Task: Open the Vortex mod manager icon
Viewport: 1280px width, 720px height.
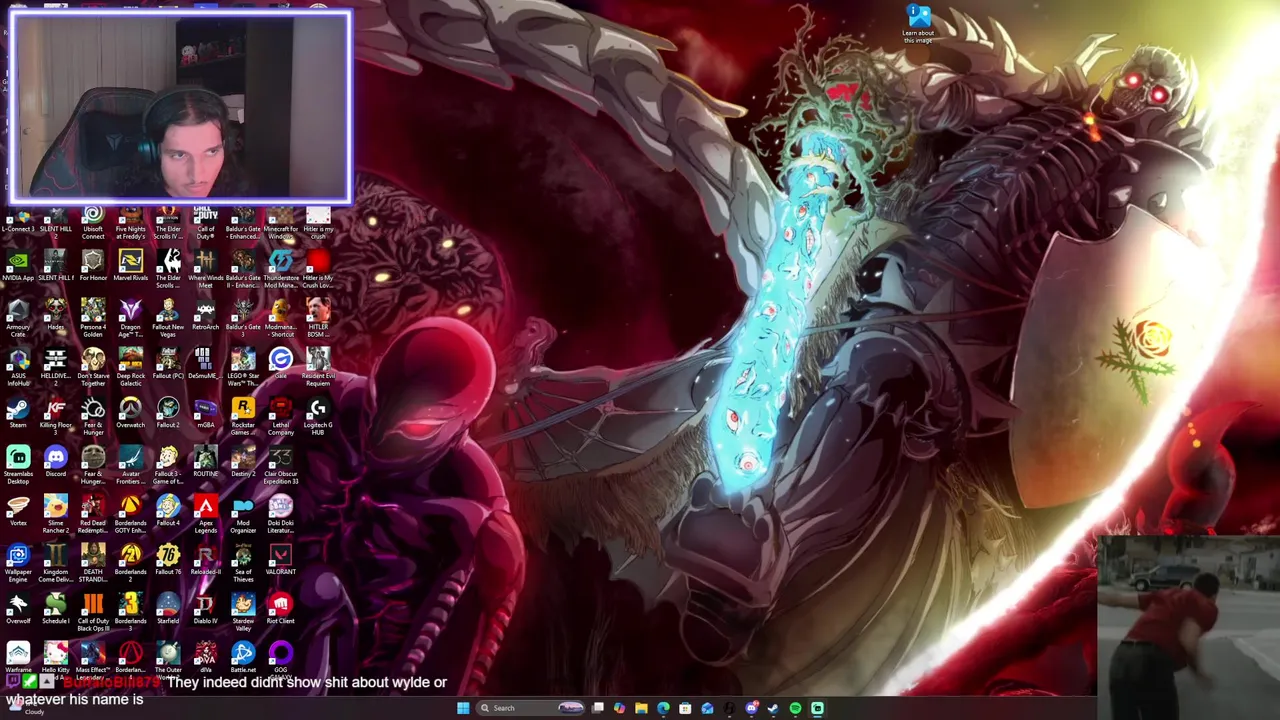Action: [18, 512]
